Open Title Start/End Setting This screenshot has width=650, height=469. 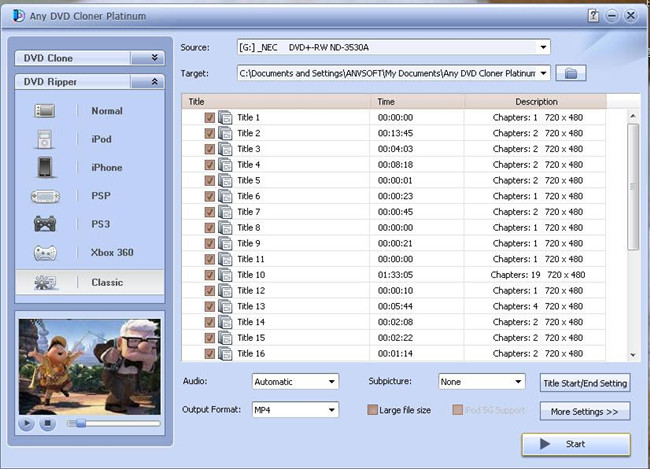[585, 383]
